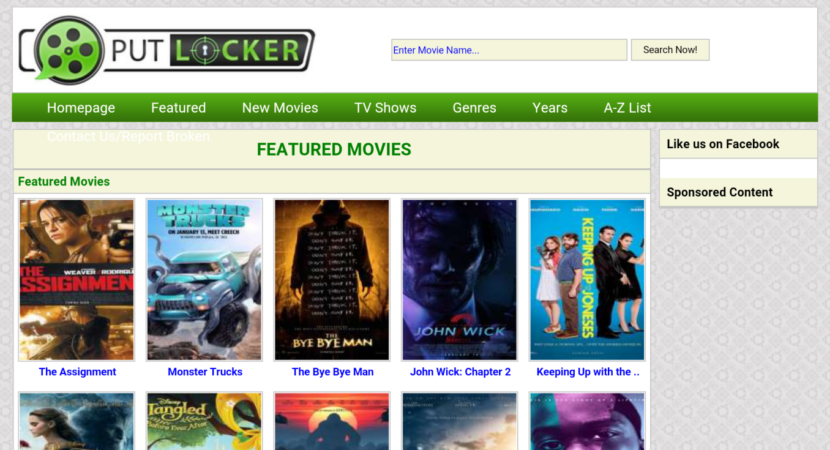Open the gorilla sunset movie poster
This screenshot has height=450, width=830.
coord(332,421)
